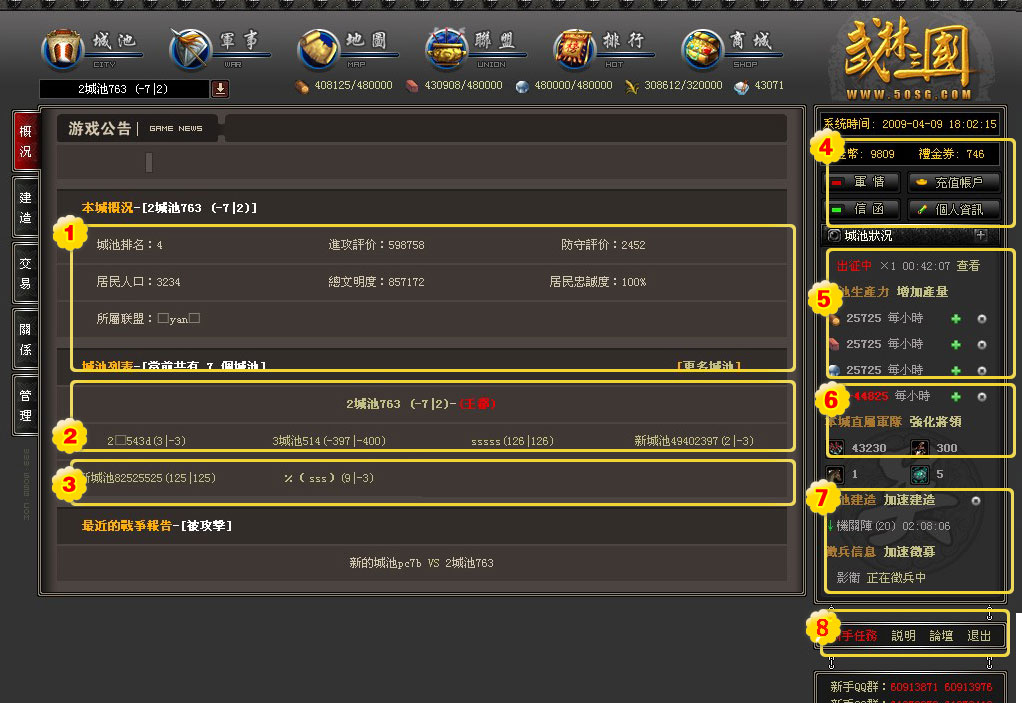Select city 3城池514 (-397|-400)
The width and height of the screenshot is (1022, 703).
tap(329, 441)
